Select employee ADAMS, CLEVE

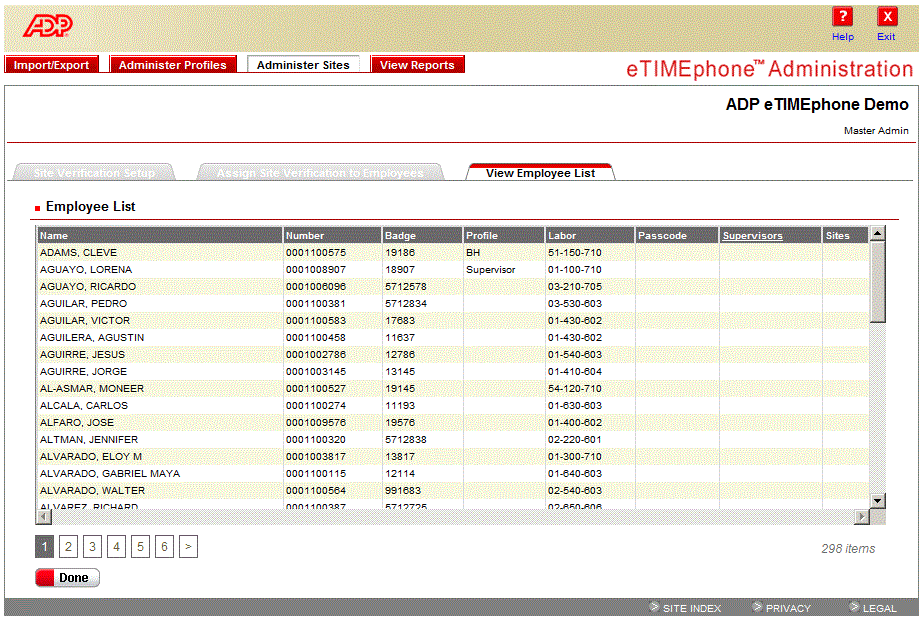(78, 252)
